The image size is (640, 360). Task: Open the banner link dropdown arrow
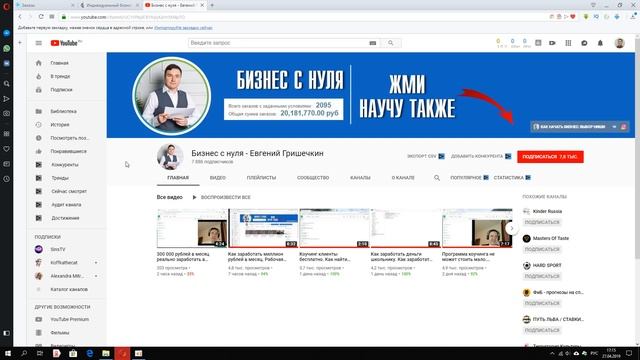pyautogui.click(x=614, y=127)
